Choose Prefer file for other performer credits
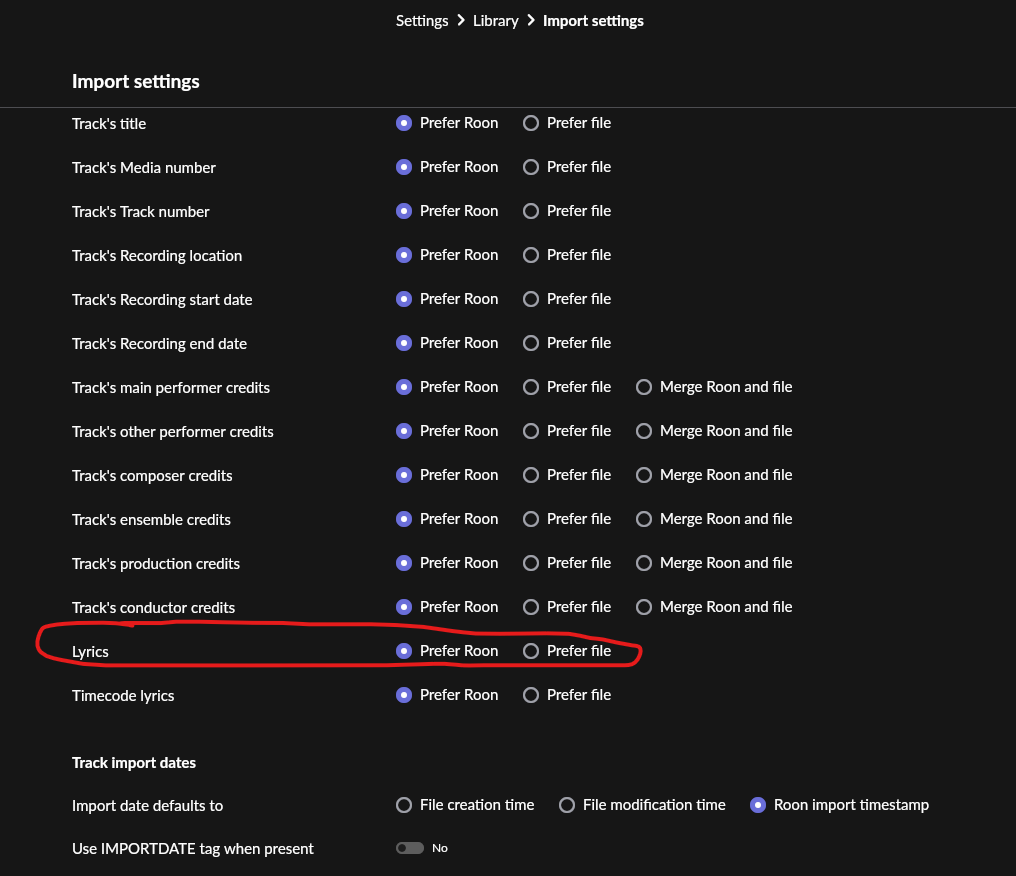The height and width of the screenshot is (876, 1016). pyautogui.click(x=531, y=431)
